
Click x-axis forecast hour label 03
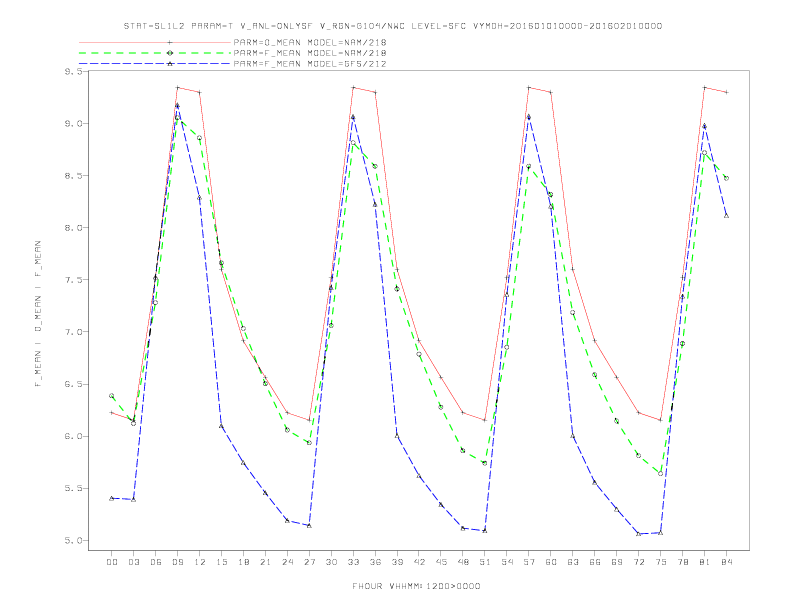pyautogui.click(x=133, y=562)
